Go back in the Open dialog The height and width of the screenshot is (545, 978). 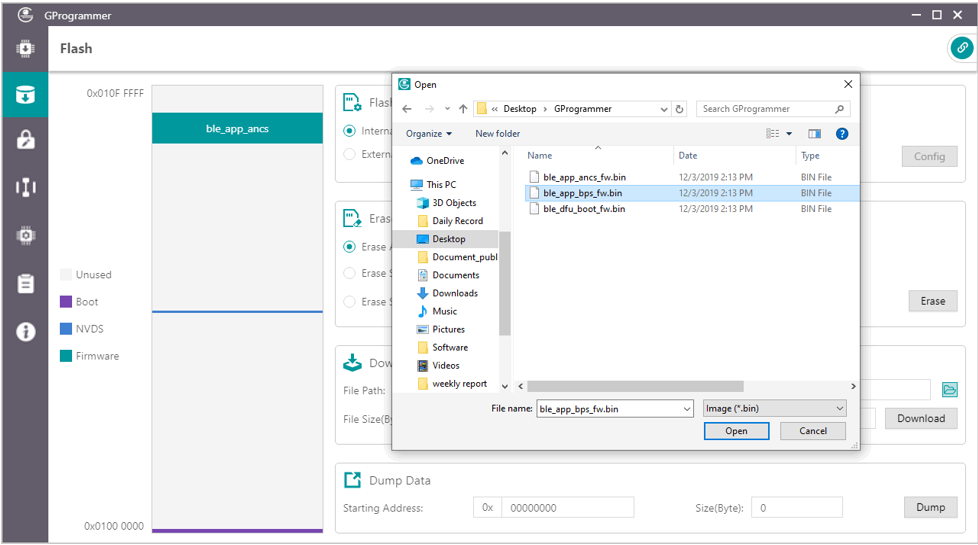click(407, 109)
